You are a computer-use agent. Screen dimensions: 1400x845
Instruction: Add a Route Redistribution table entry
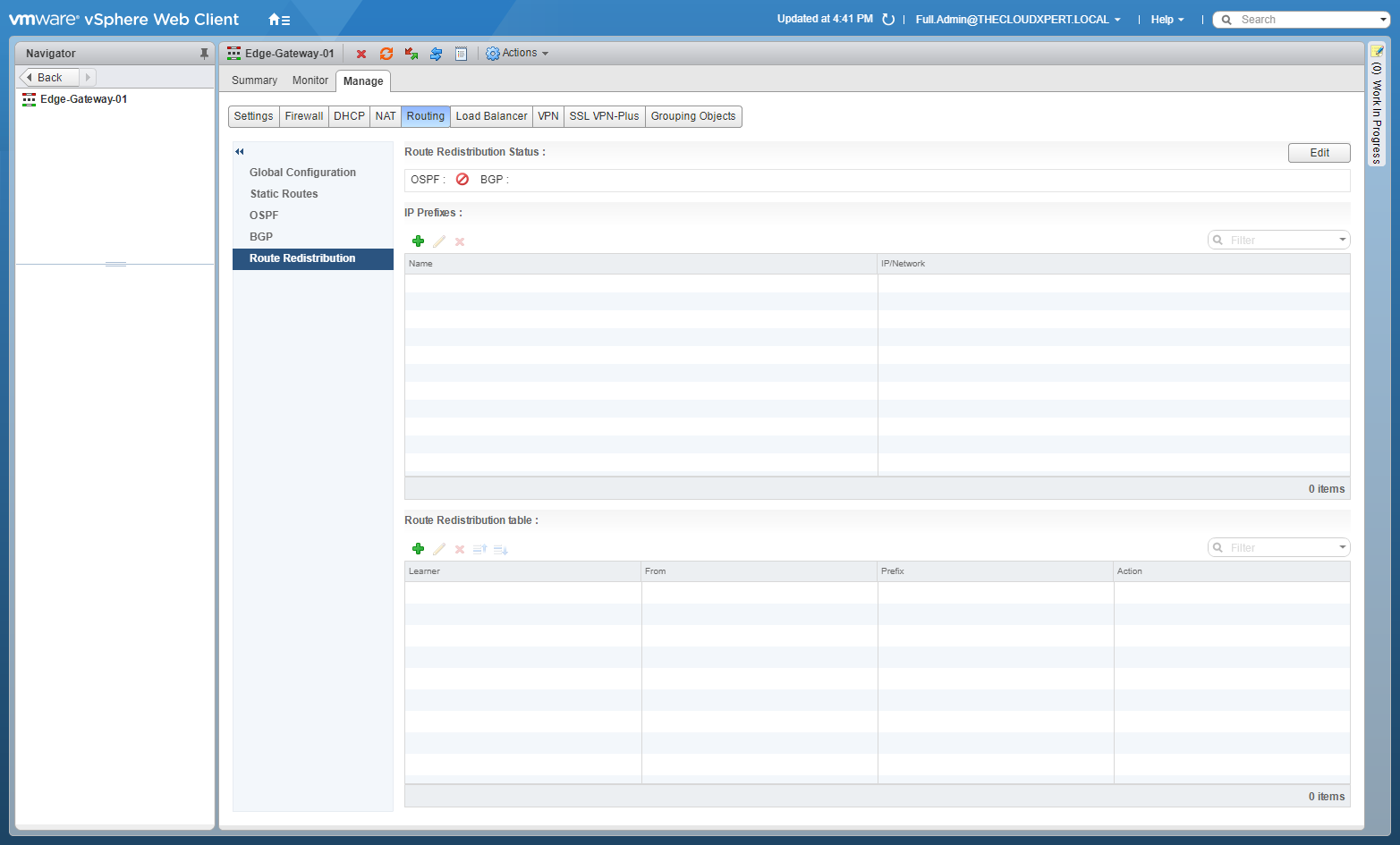click(x=418, y=549)
